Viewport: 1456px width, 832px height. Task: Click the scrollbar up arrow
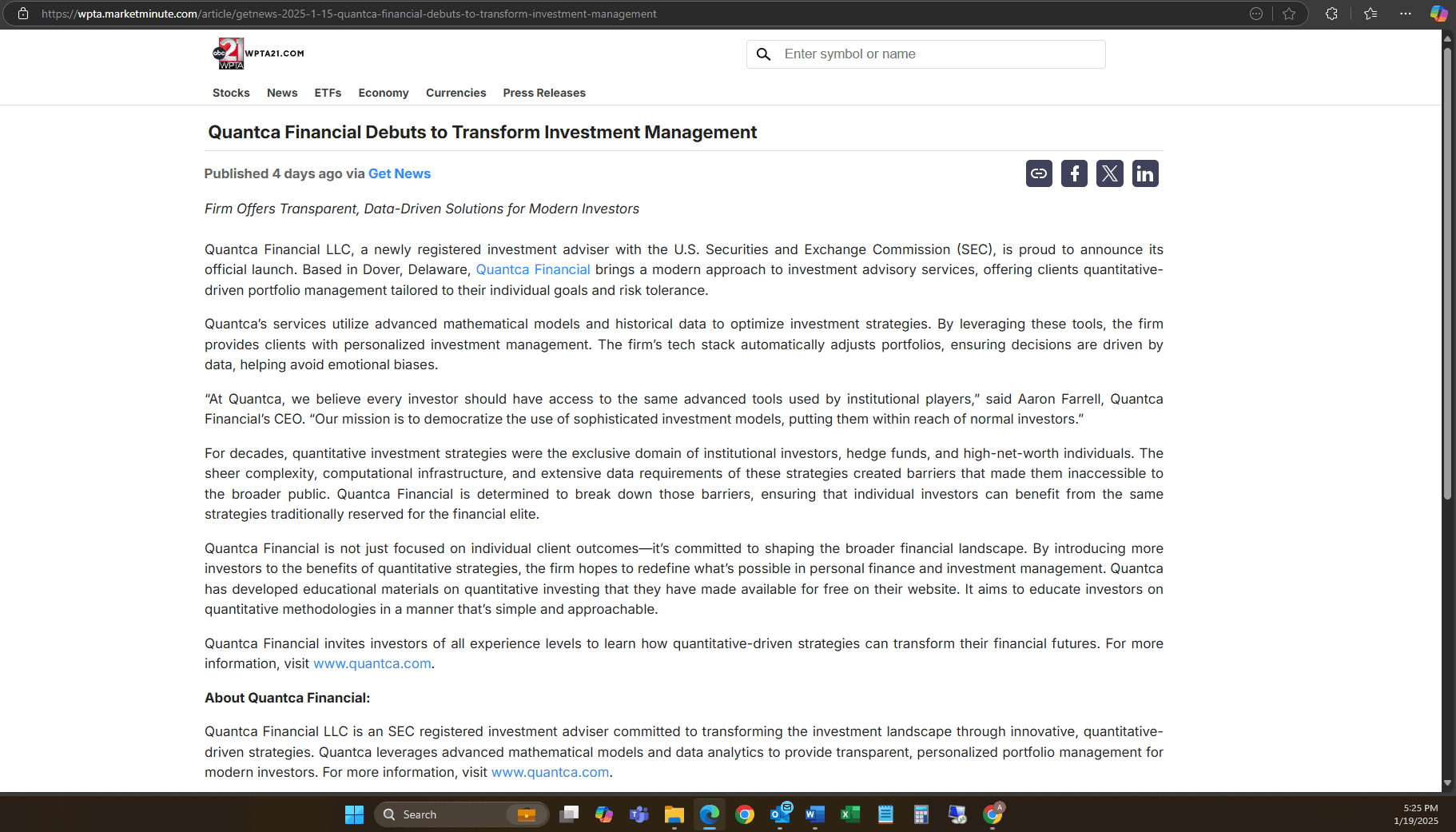[x=1447, y=38]
